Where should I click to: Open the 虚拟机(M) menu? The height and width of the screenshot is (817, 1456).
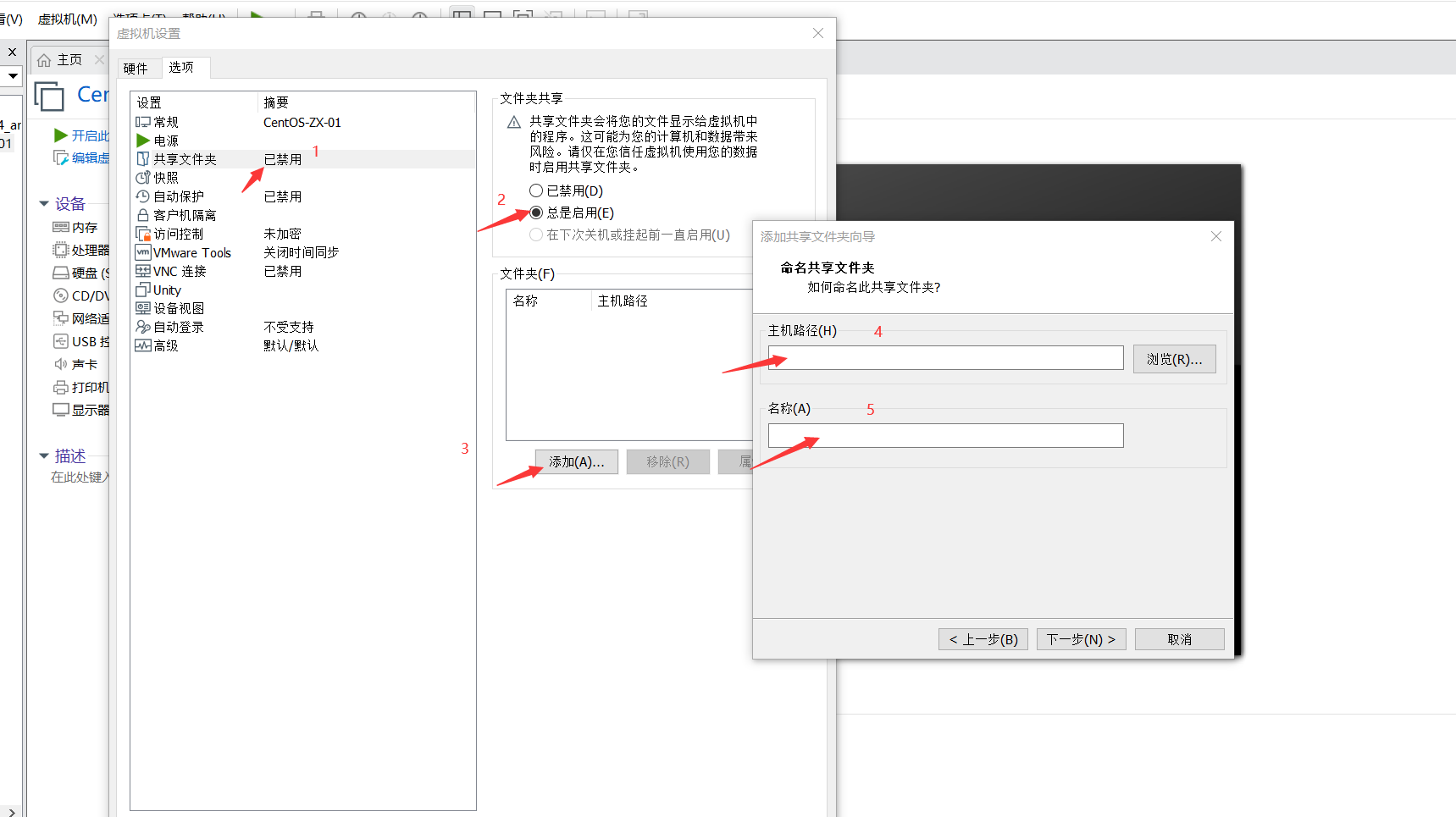[68, 19]
